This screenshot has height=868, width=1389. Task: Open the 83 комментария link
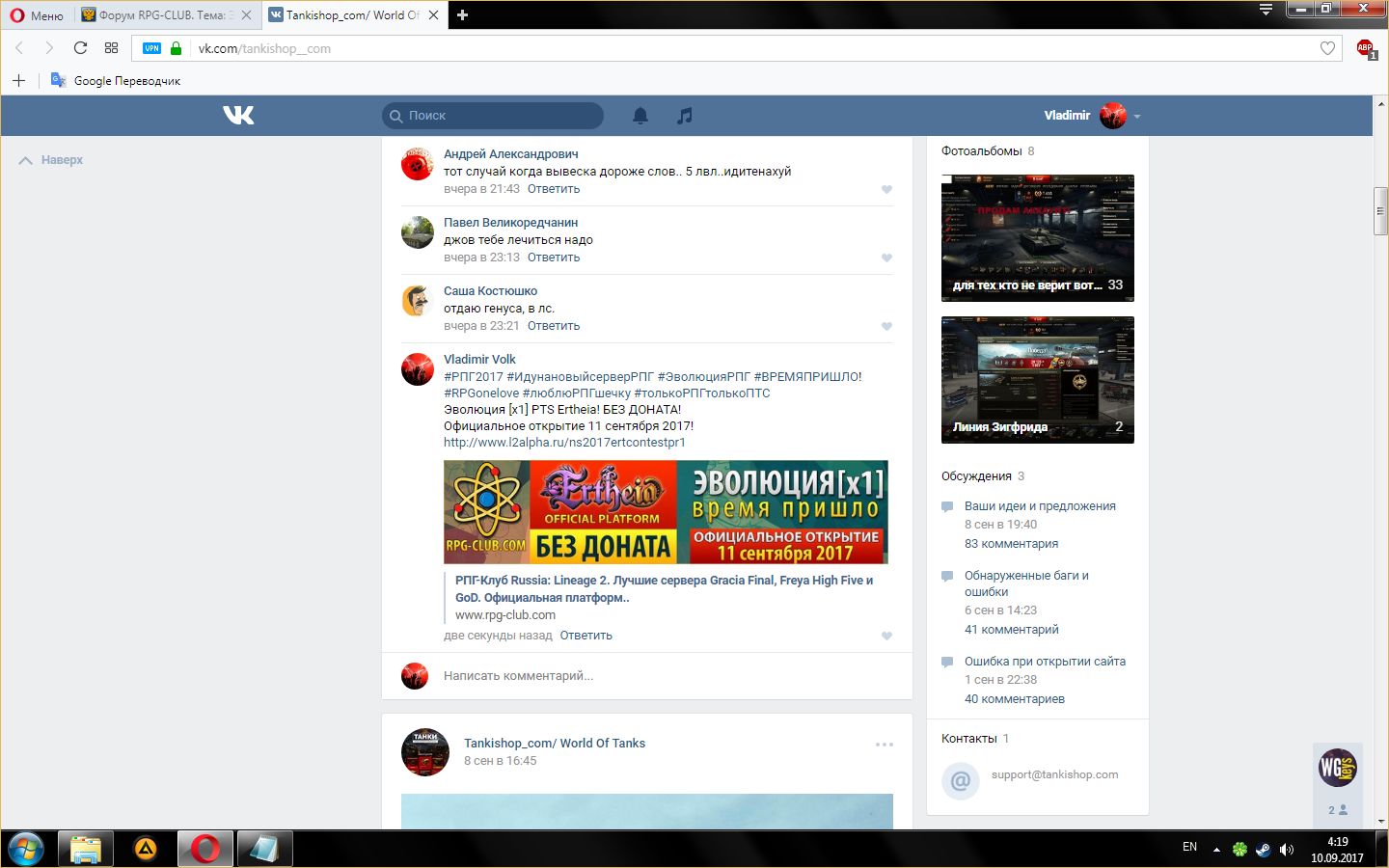1011,544
